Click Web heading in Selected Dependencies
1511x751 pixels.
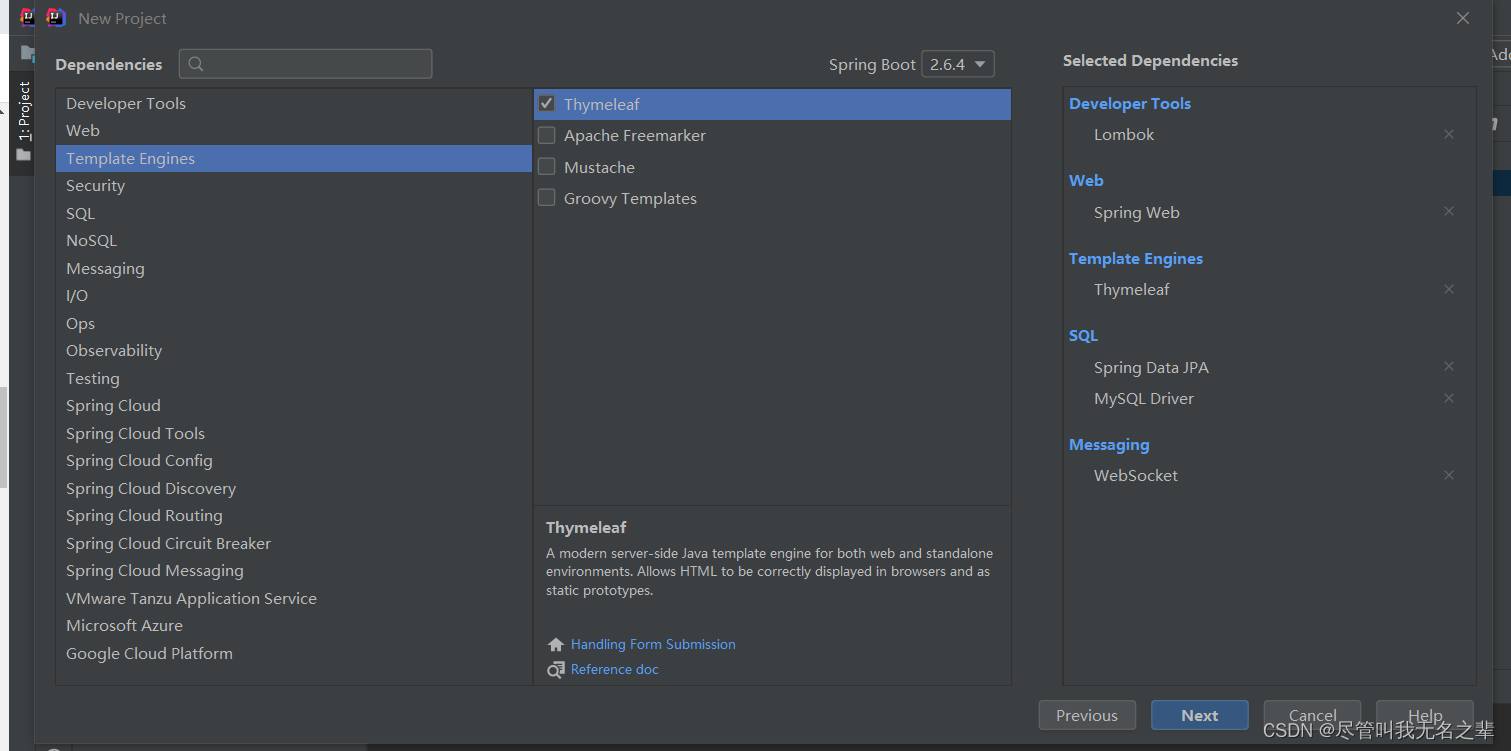click(1086, 180)
